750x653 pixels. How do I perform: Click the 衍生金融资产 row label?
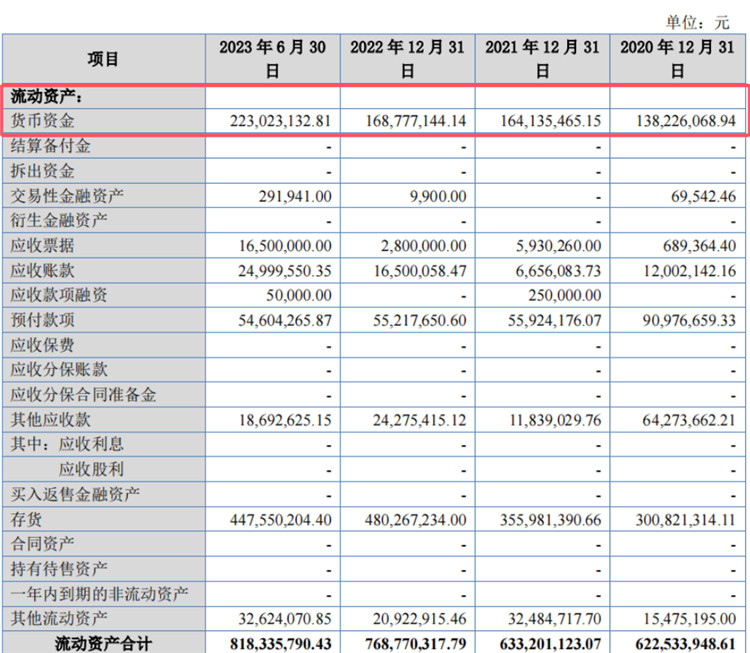[58, 221]
